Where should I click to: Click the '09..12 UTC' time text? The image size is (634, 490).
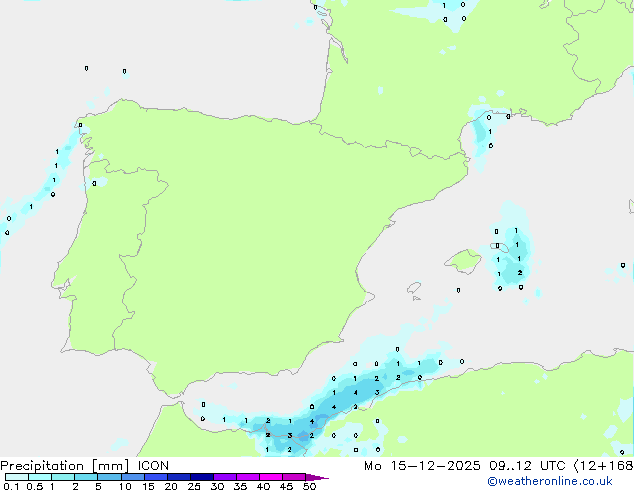tap(527, 466)
